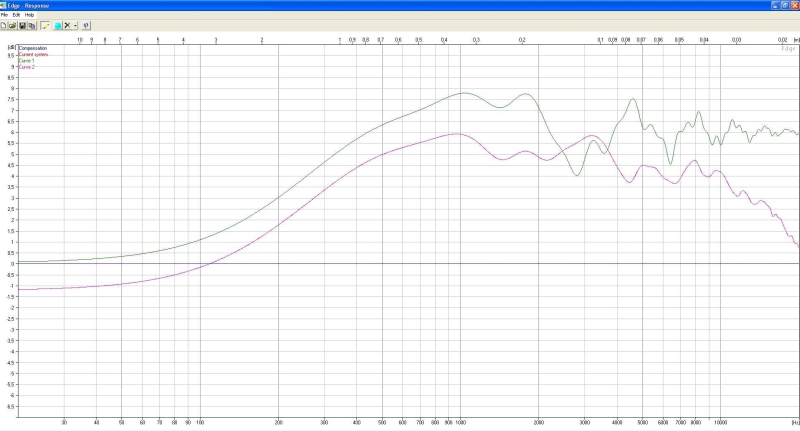This screenshot has height=431, width=800.
Task: Click the Compensation legend label
Action: coord(33,48)
